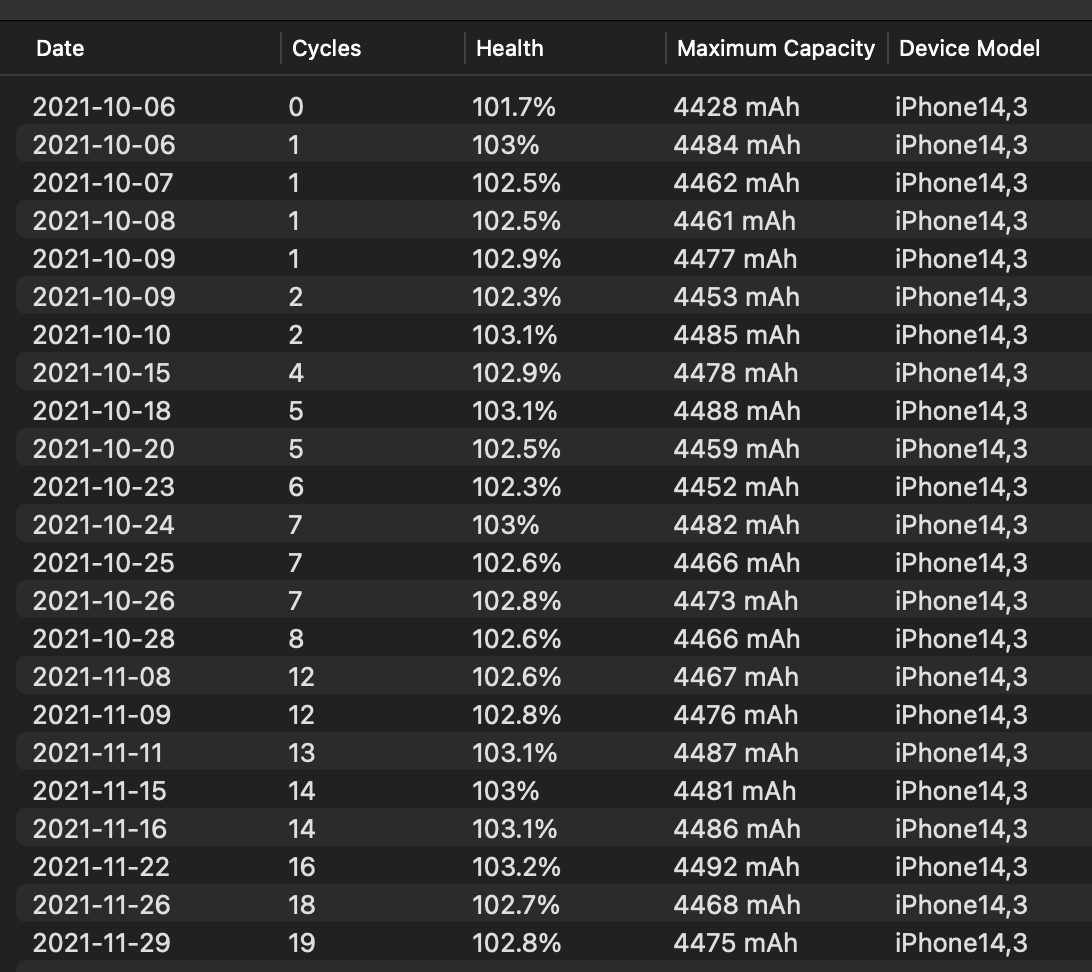Select the 103.2% health value

(516, 866)
